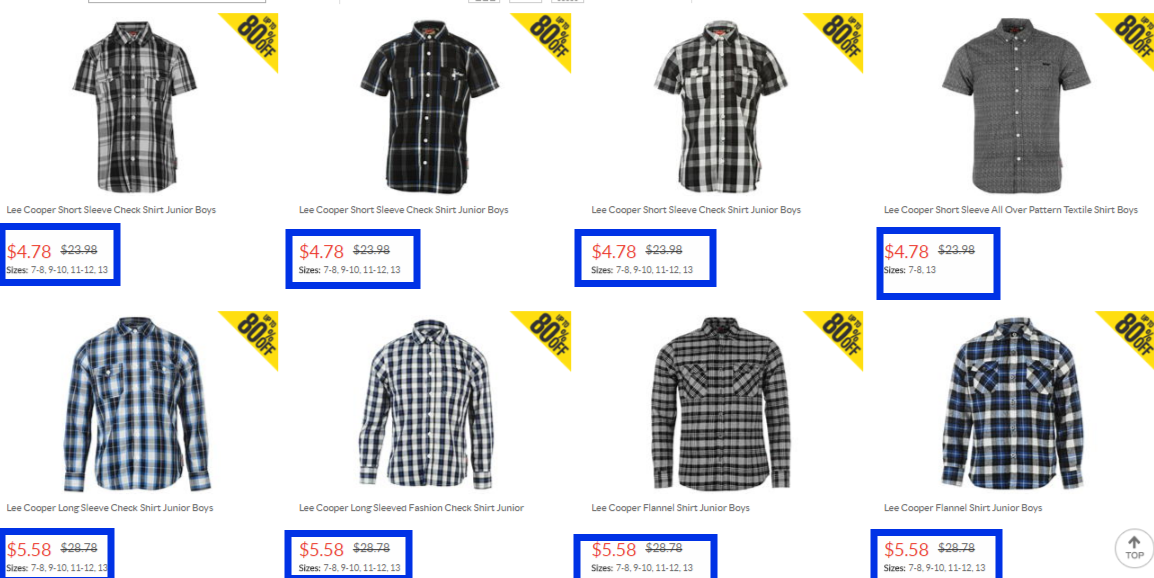The height and width of the screenshot is (578, 1154).
Task: Open Short Sleeve All Over Pattern Textile Shirt link
Action: coord(1011,210)
